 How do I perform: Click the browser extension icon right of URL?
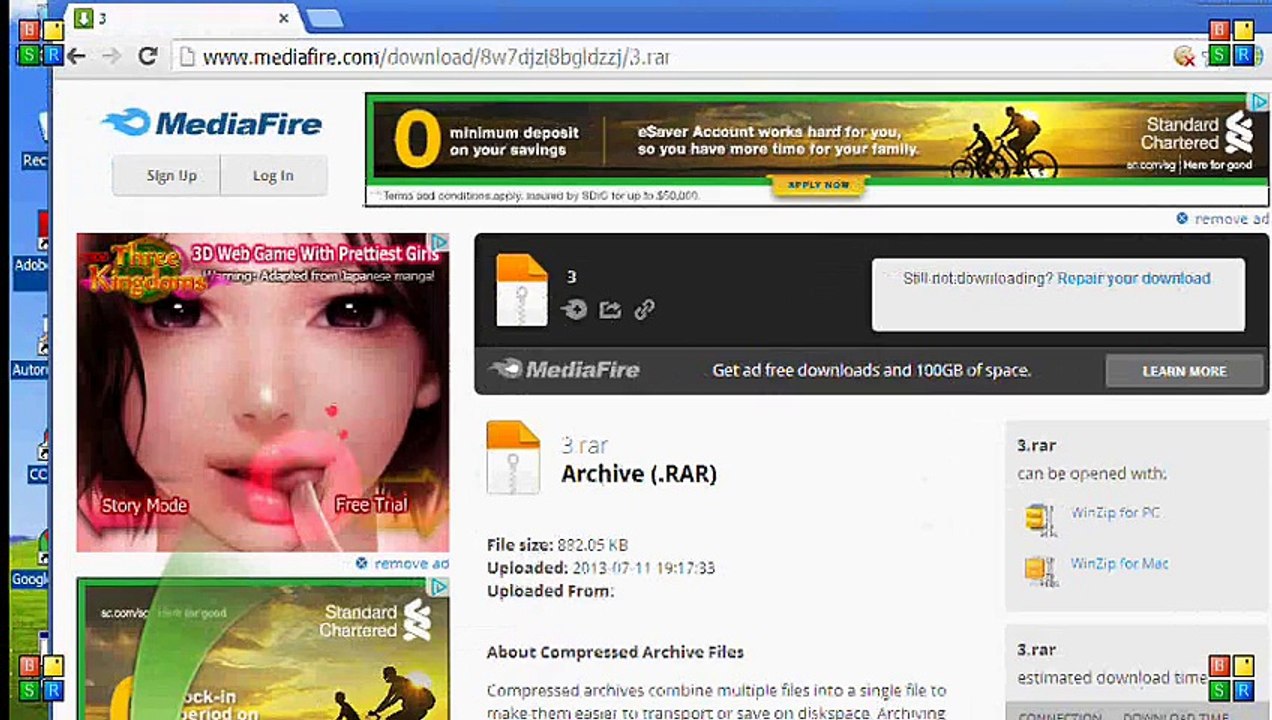(x=1185, y=57)
